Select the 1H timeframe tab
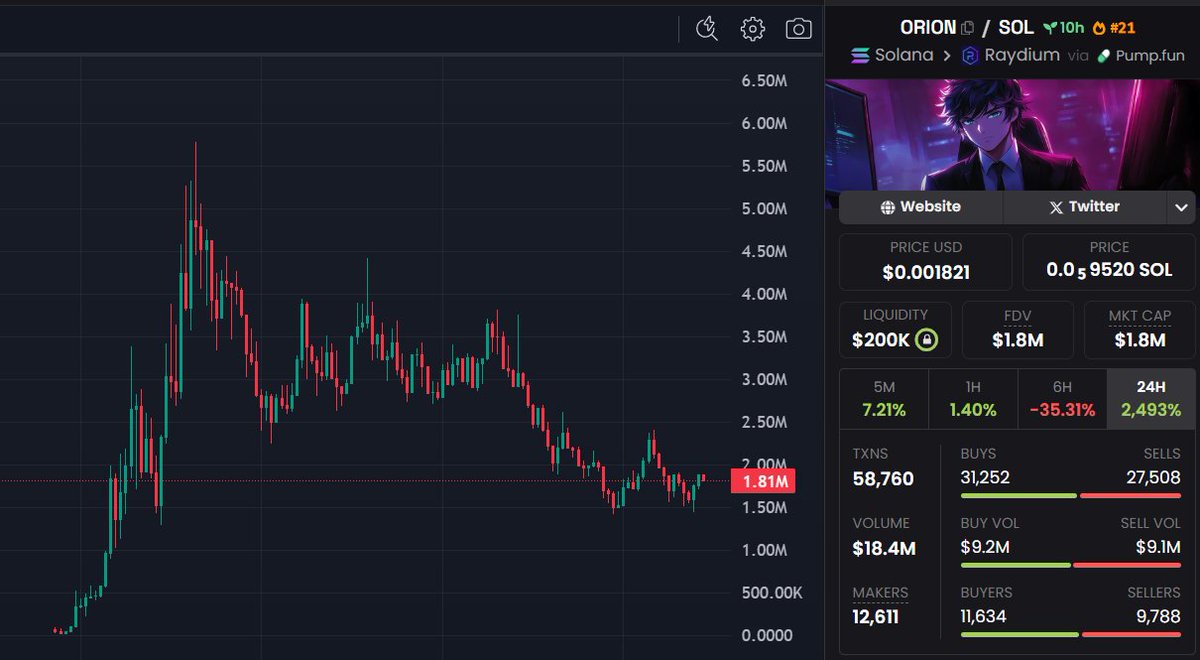Viewport: 1200px width, 660px height. [x=973, y=399]
